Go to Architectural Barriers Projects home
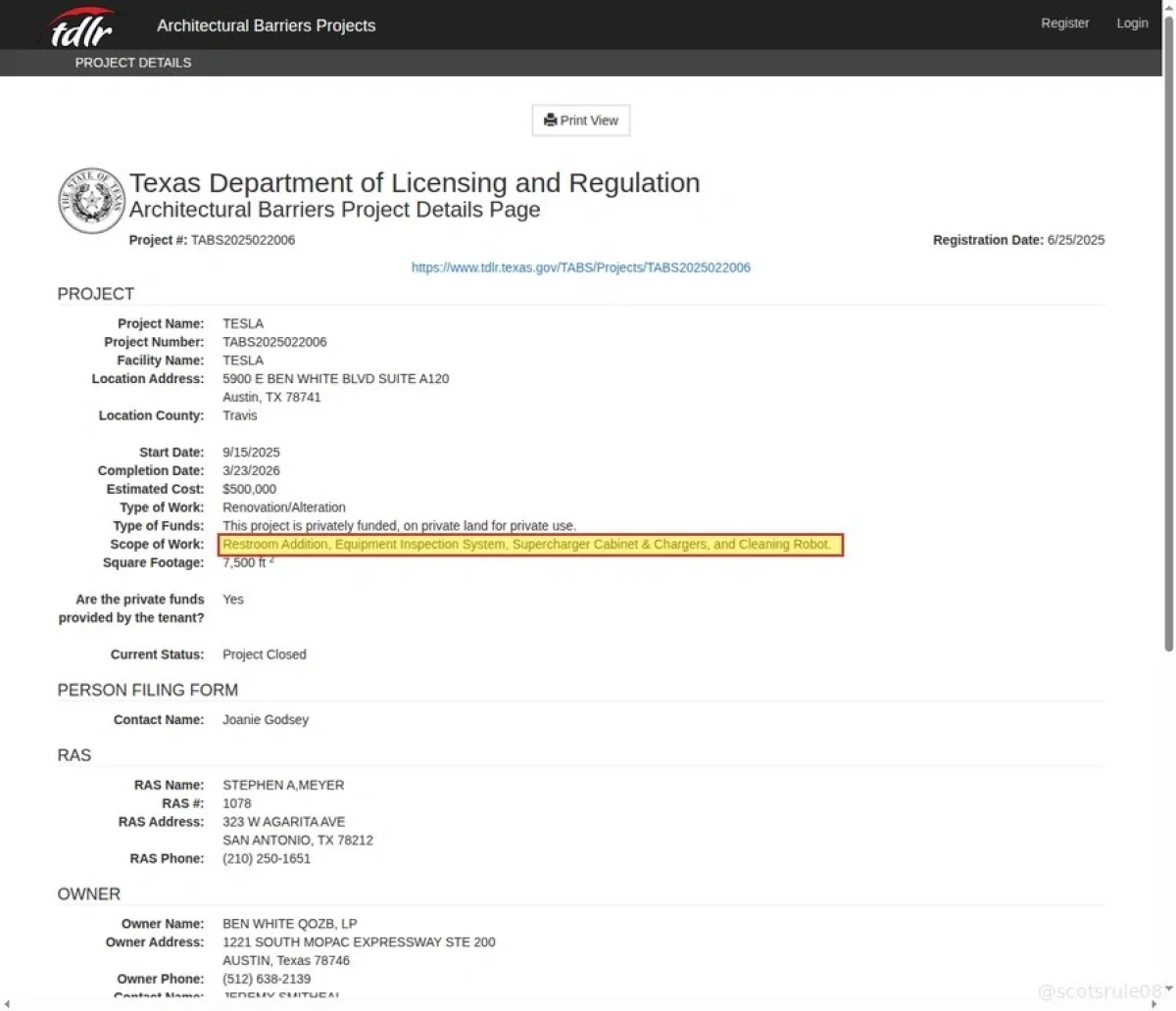Image resolution: width=1176 pixels, height=1011 pixels. (266, 25)
